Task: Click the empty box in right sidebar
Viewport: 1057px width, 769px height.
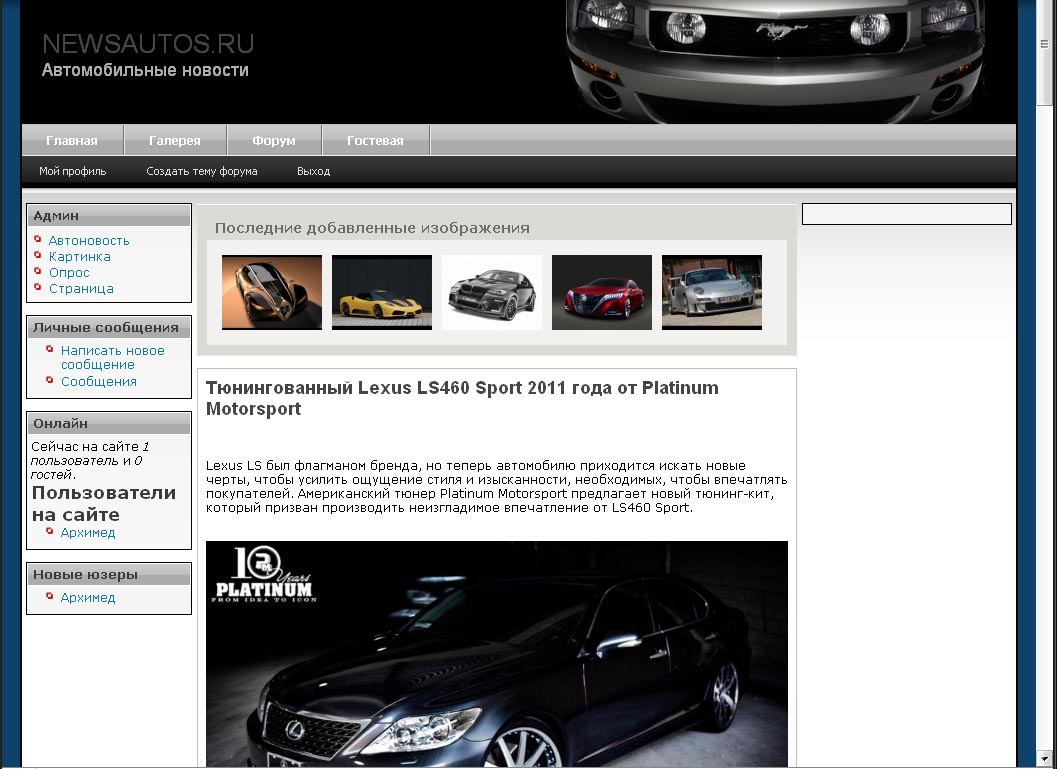Action: click(907, 214)
